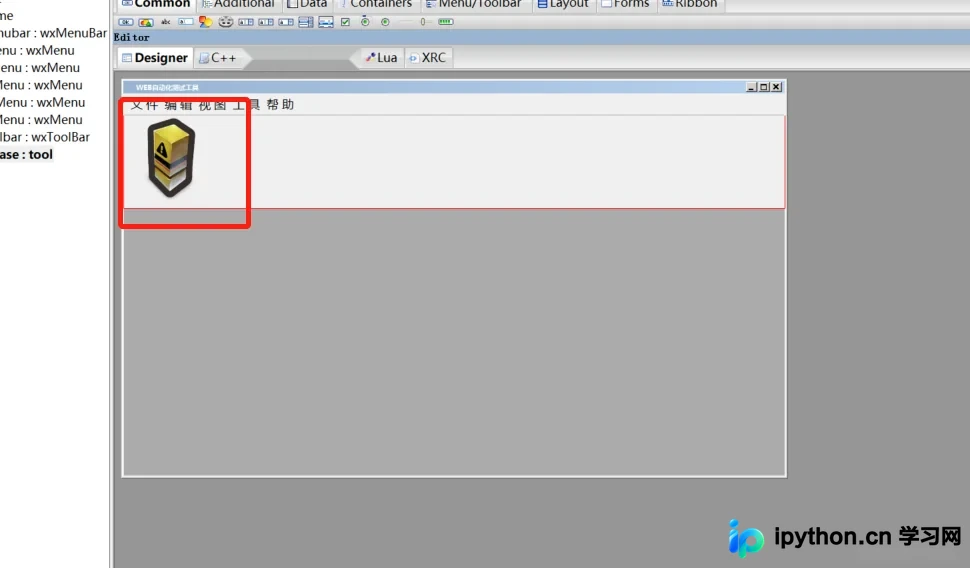The image size is (970, 568).
Task: Open the 视图 menu in designed frame
Action: tap(212, 105)
